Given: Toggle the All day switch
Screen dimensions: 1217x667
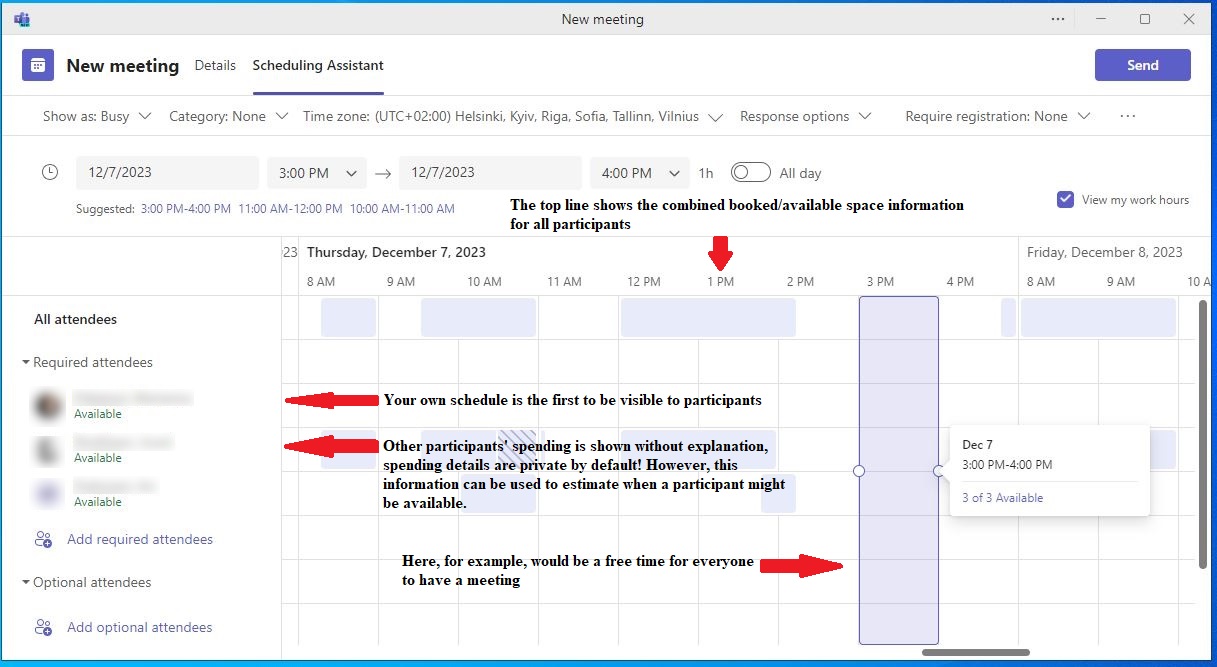Looking at the screenshot, I should pos(750,172).
